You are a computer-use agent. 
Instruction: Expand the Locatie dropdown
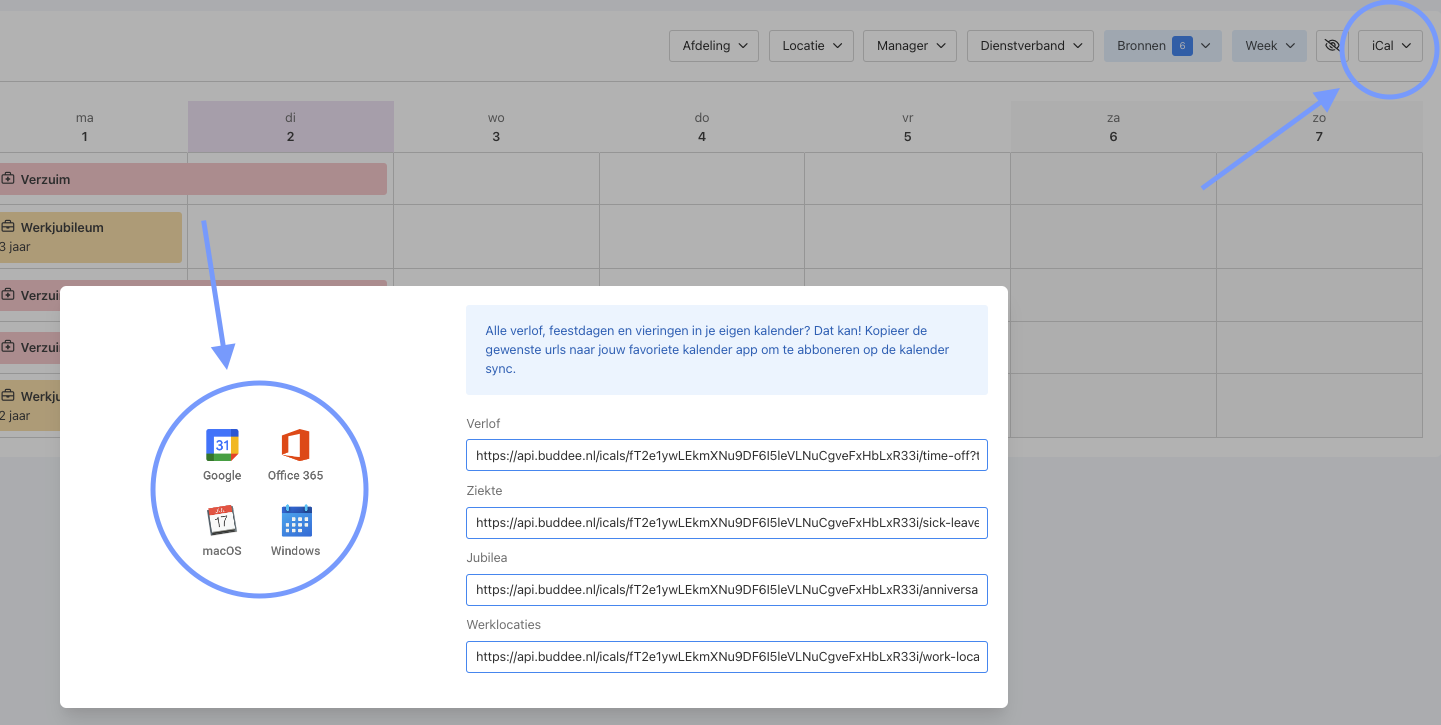[811, 46]
